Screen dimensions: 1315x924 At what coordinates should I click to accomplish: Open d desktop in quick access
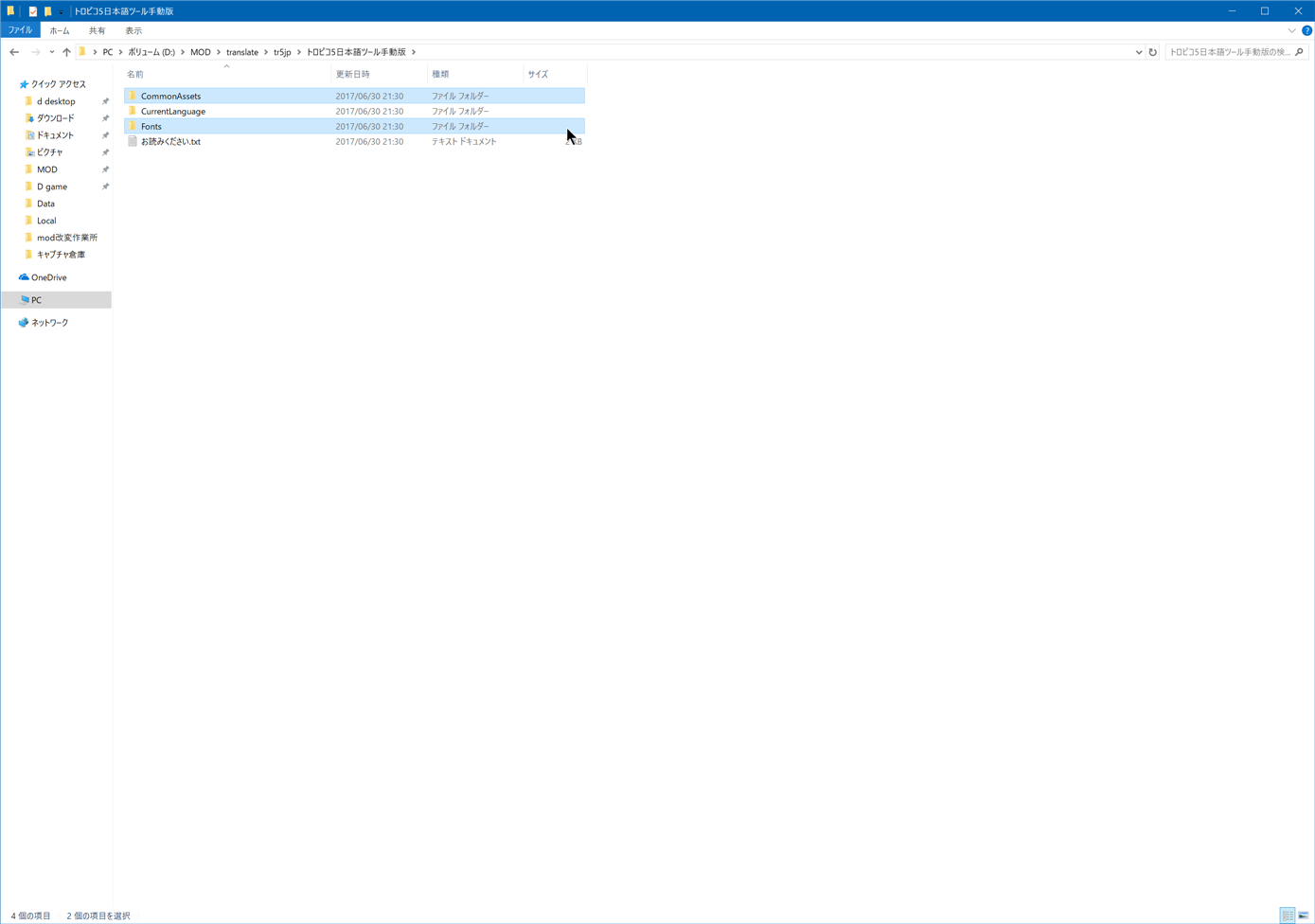[x=56, y=101]
